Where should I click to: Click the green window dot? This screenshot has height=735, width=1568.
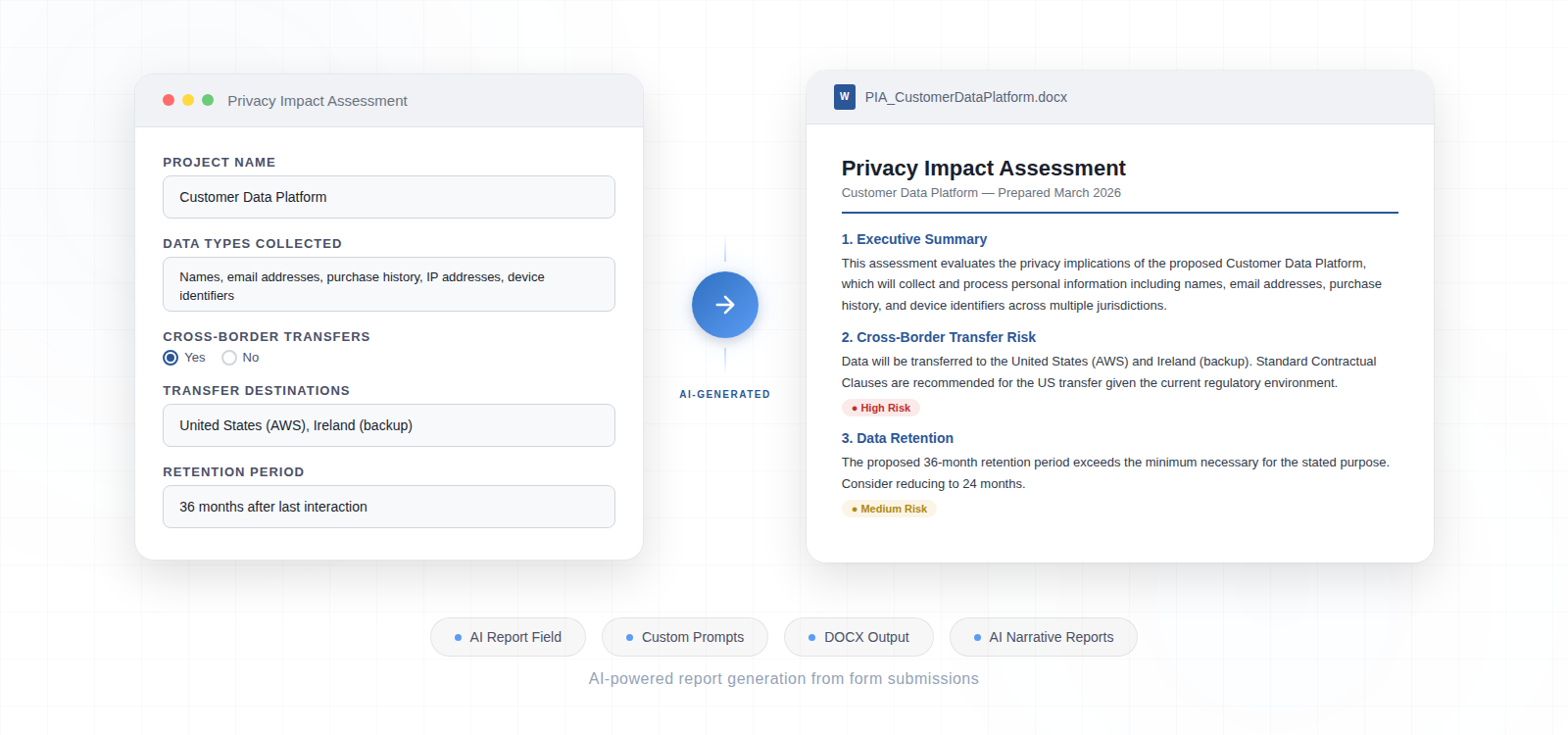click(208, 100)
